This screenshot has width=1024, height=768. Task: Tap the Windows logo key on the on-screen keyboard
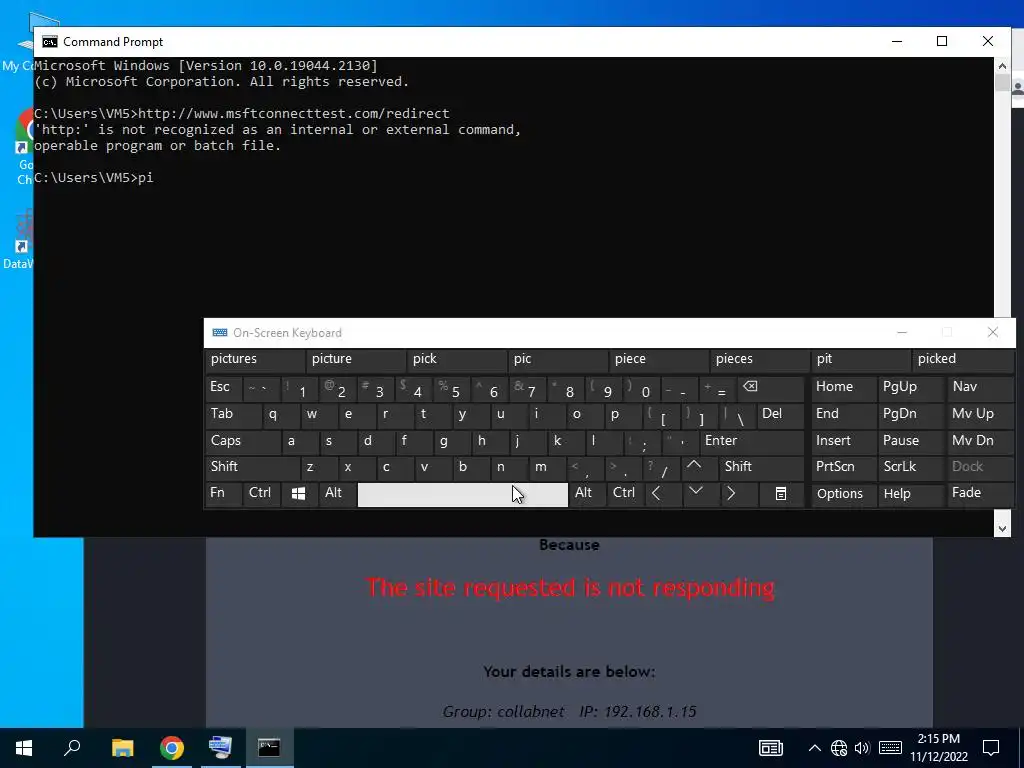click(298, 494)
